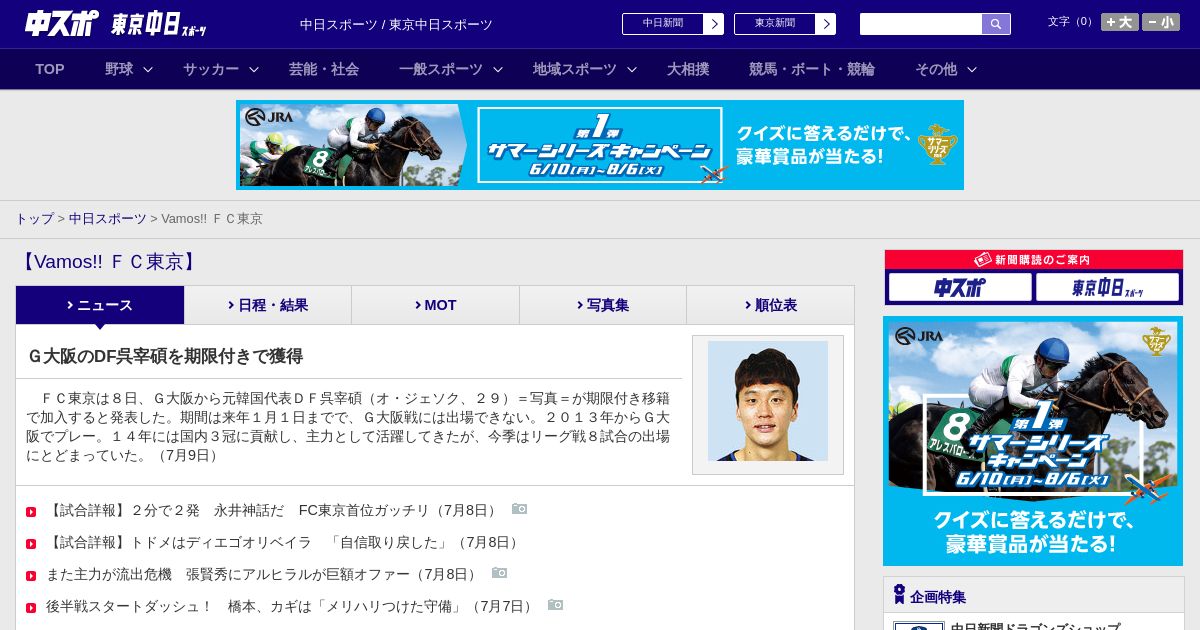Viewport: 1200px width, 630px height.
Task: Switch to the 日程・結果 tab
Action: pos(268,305)
